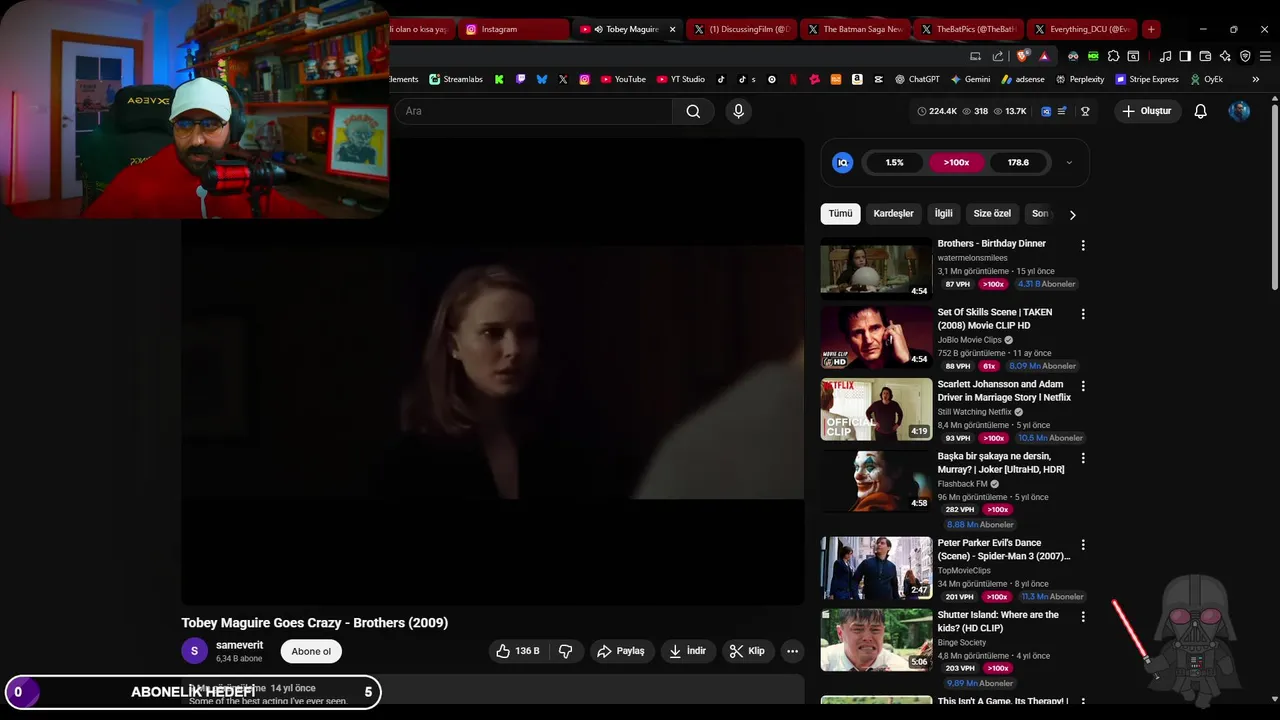The width and height of the screenshot is (1280, 720).
Task: Open the Twitch bookmark icon
Action: 520,79
